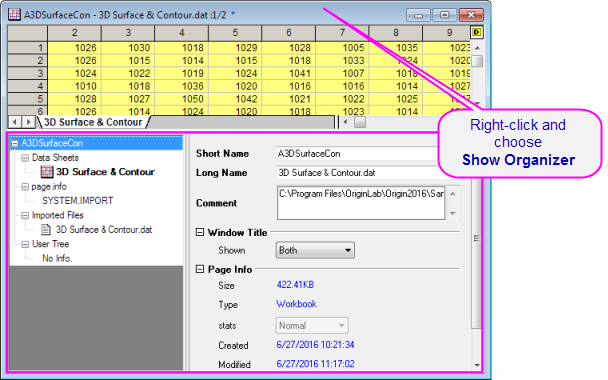
Task: Maximize the A3DSurfaceCon window
Action: point(444,15)
